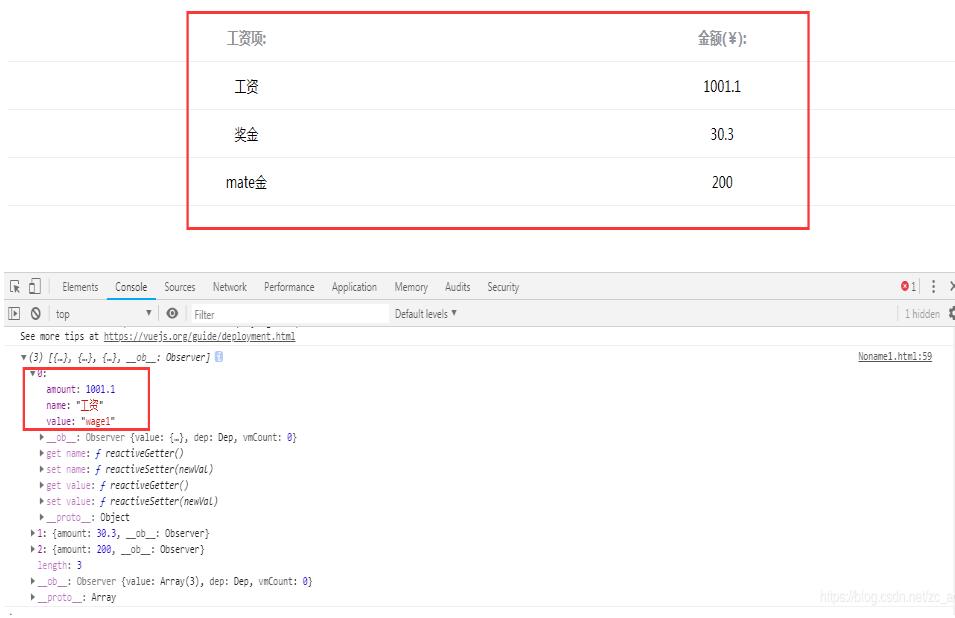Open the Application tab
The width and height of the screenshot is (955, 618).
tap(354, 287)
